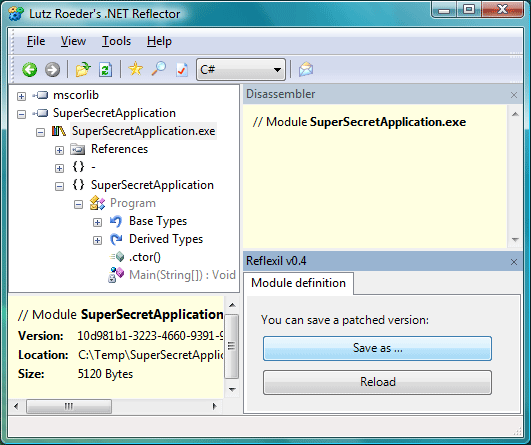Click the green Back navigation arrow
This screenshot has height=445, width=531.
(x=29, y=70)
